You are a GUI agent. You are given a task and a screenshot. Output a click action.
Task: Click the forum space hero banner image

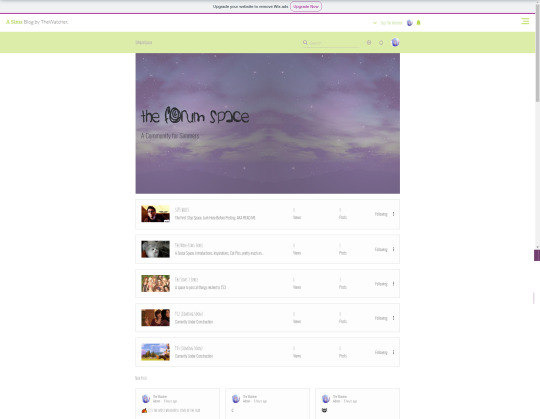pos(268,123)
